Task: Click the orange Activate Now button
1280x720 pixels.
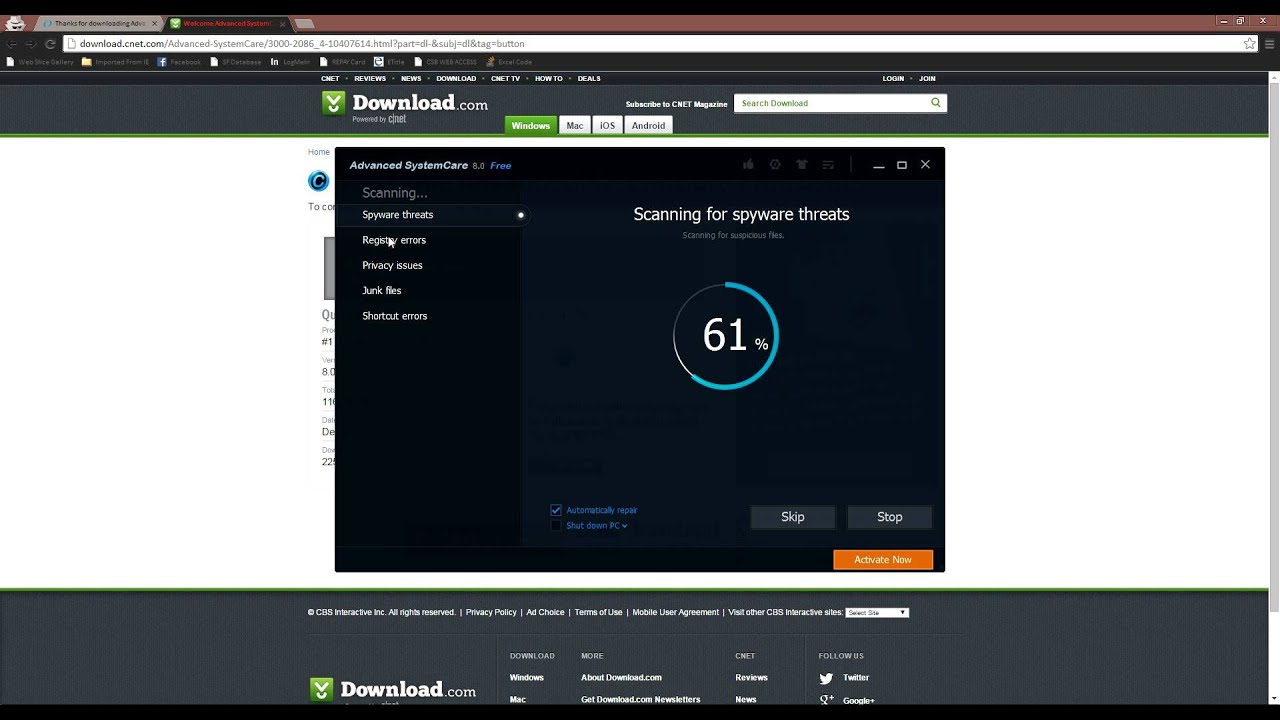Action: pos(883,560)
